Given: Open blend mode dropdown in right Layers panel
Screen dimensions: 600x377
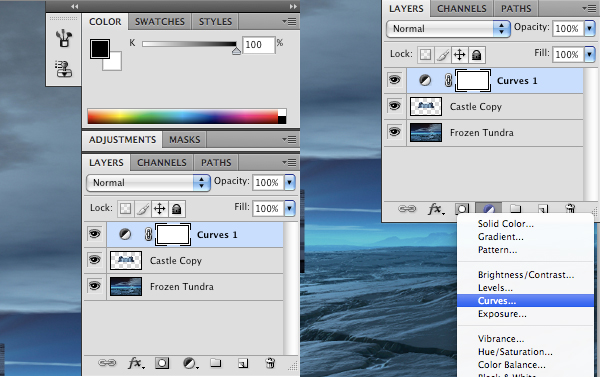Looking at the screenshot, I should pyautogui.click(x=448, y=29).
